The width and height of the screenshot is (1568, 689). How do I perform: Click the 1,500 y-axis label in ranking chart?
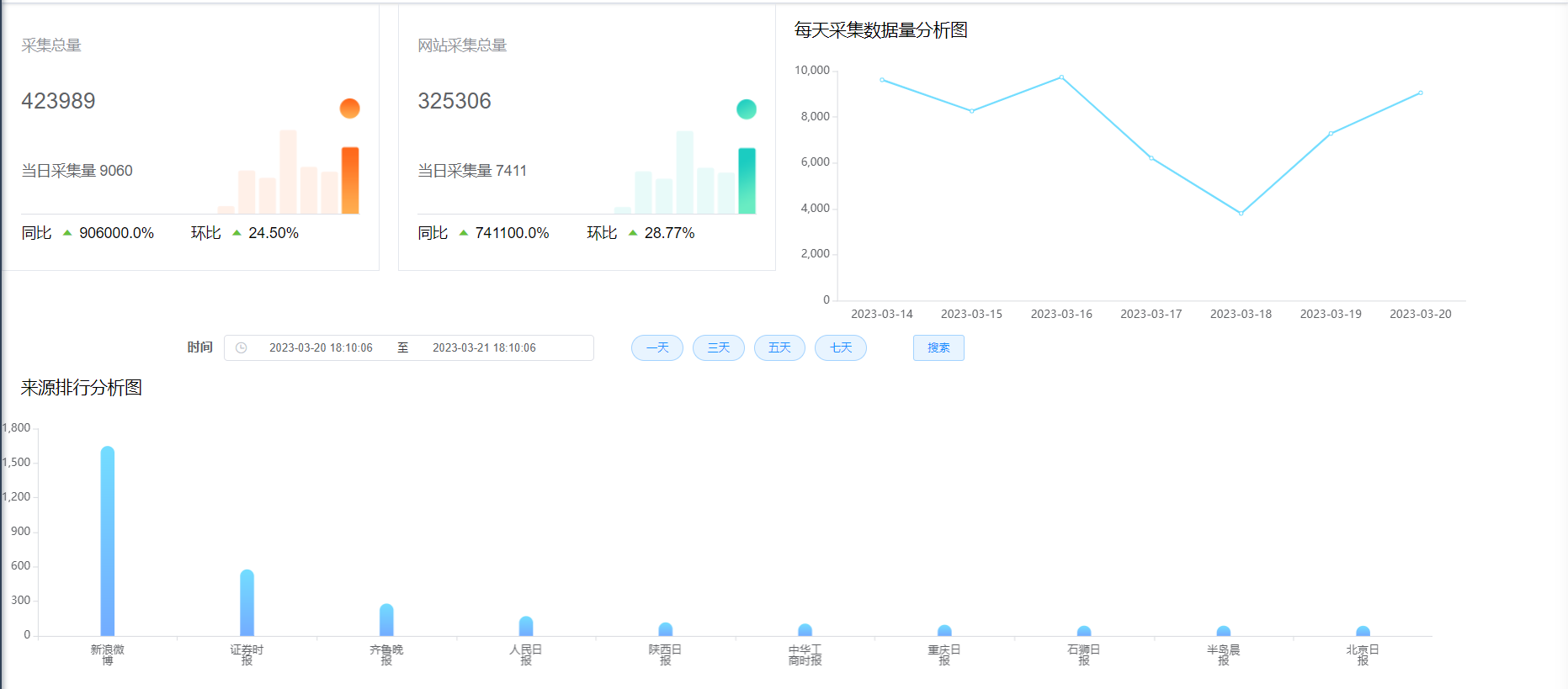[x=16, y=462]
